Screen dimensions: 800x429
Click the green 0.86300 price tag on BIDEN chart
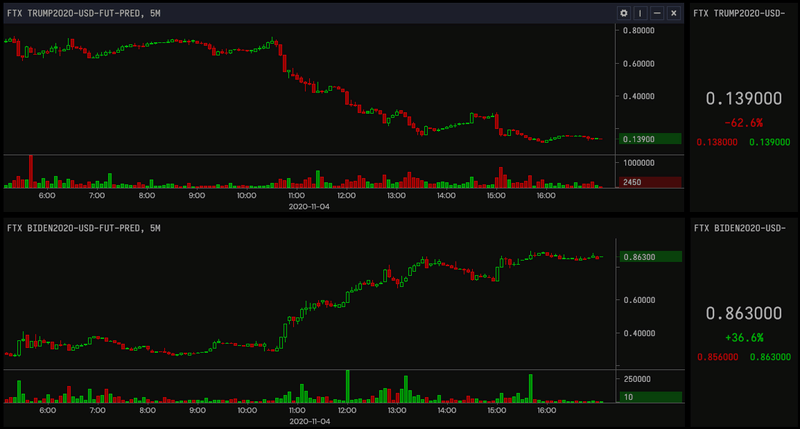pyautogui.click(x=651, y=257)
